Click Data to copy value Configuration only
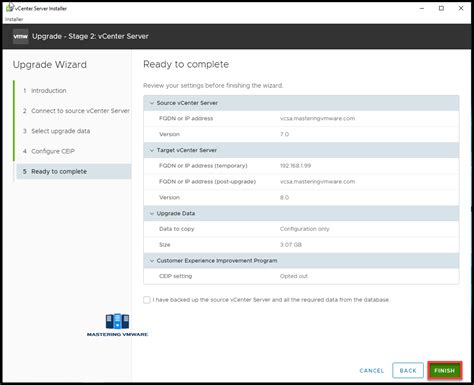 pyautogui.click(x=305, y=229)
